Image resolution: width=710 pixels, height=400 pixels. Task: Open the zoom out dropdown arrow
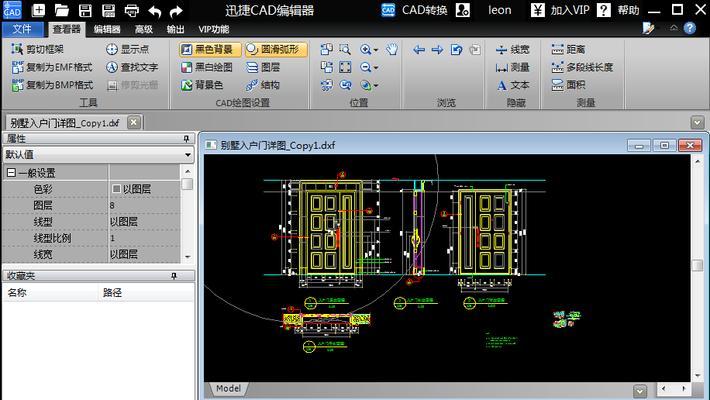tap(376, 68)
